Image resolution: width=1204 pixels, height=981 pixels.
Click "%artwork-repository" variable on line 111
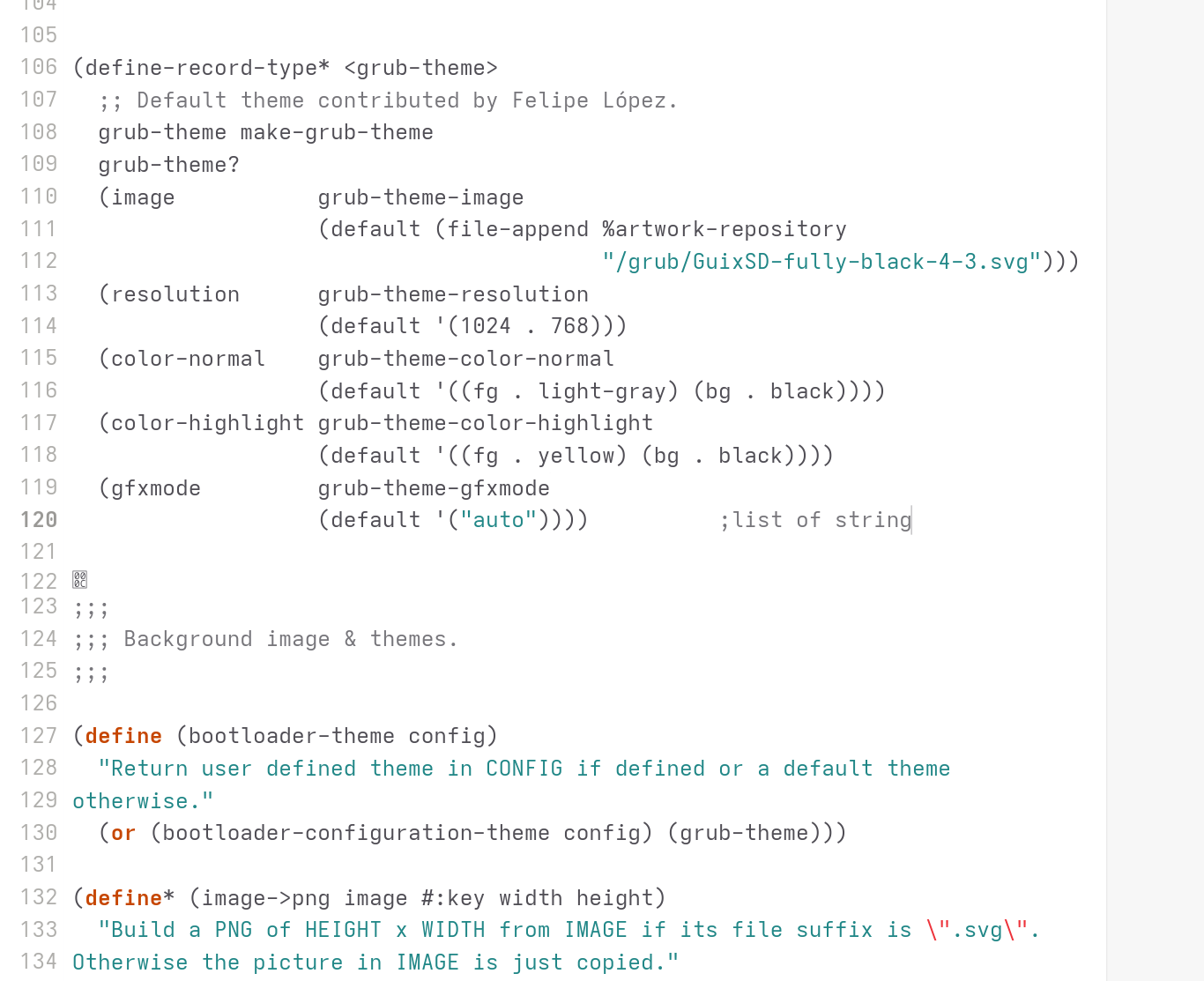(725, 229)
